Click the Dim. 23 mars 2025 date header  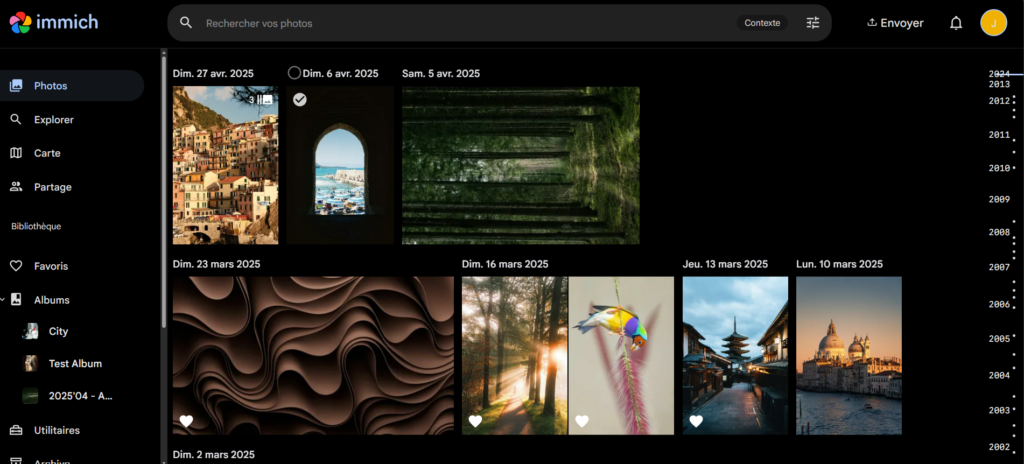(x=217, y=264)
